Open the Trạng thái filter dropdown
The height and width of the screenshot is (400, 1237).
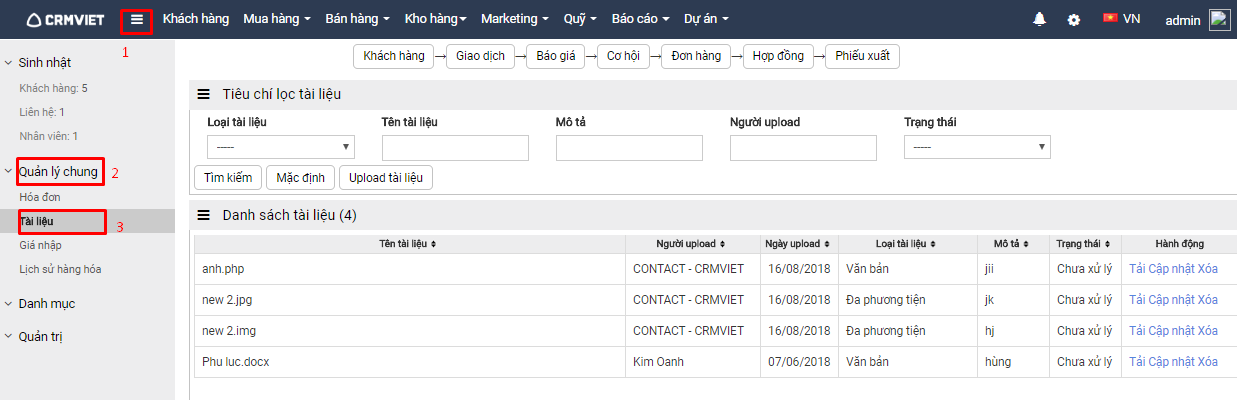pyautogui.click(x=977, y=147)
